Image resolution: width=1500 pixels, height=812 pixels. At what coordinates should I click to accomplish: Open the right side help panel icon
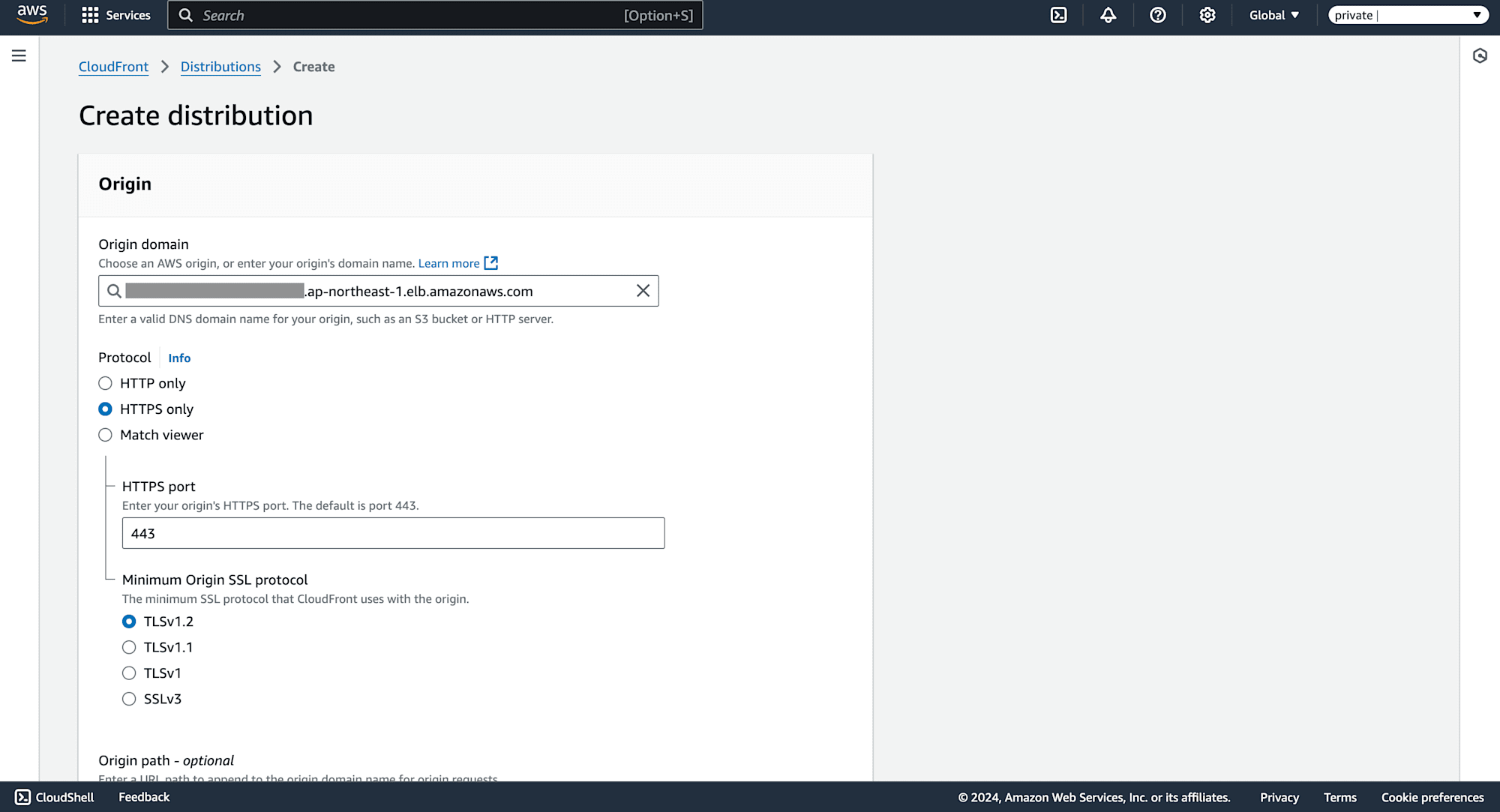coord(1479,55)
